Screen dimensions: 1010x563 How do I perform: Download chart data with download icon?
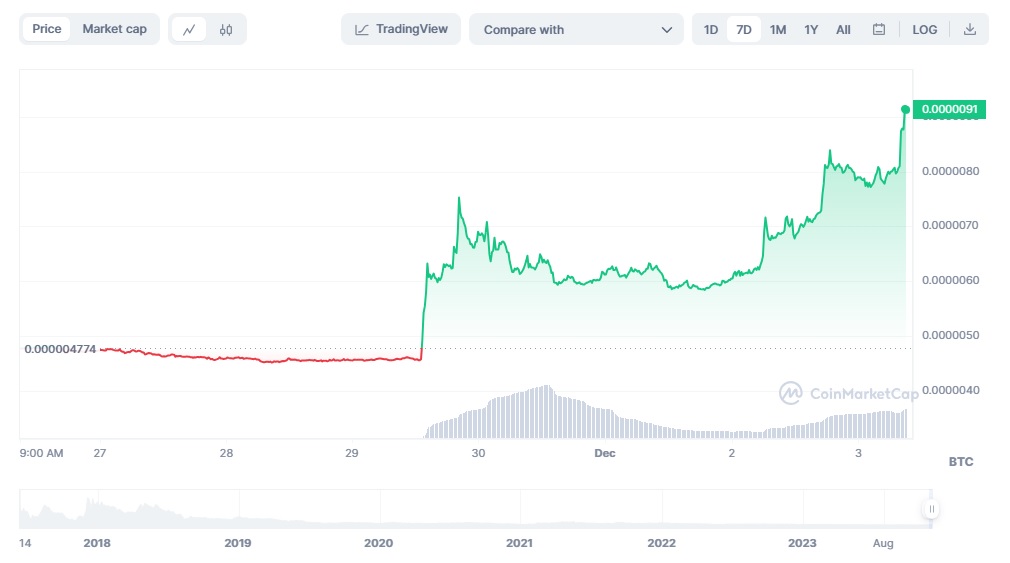(x=969, y=30)
